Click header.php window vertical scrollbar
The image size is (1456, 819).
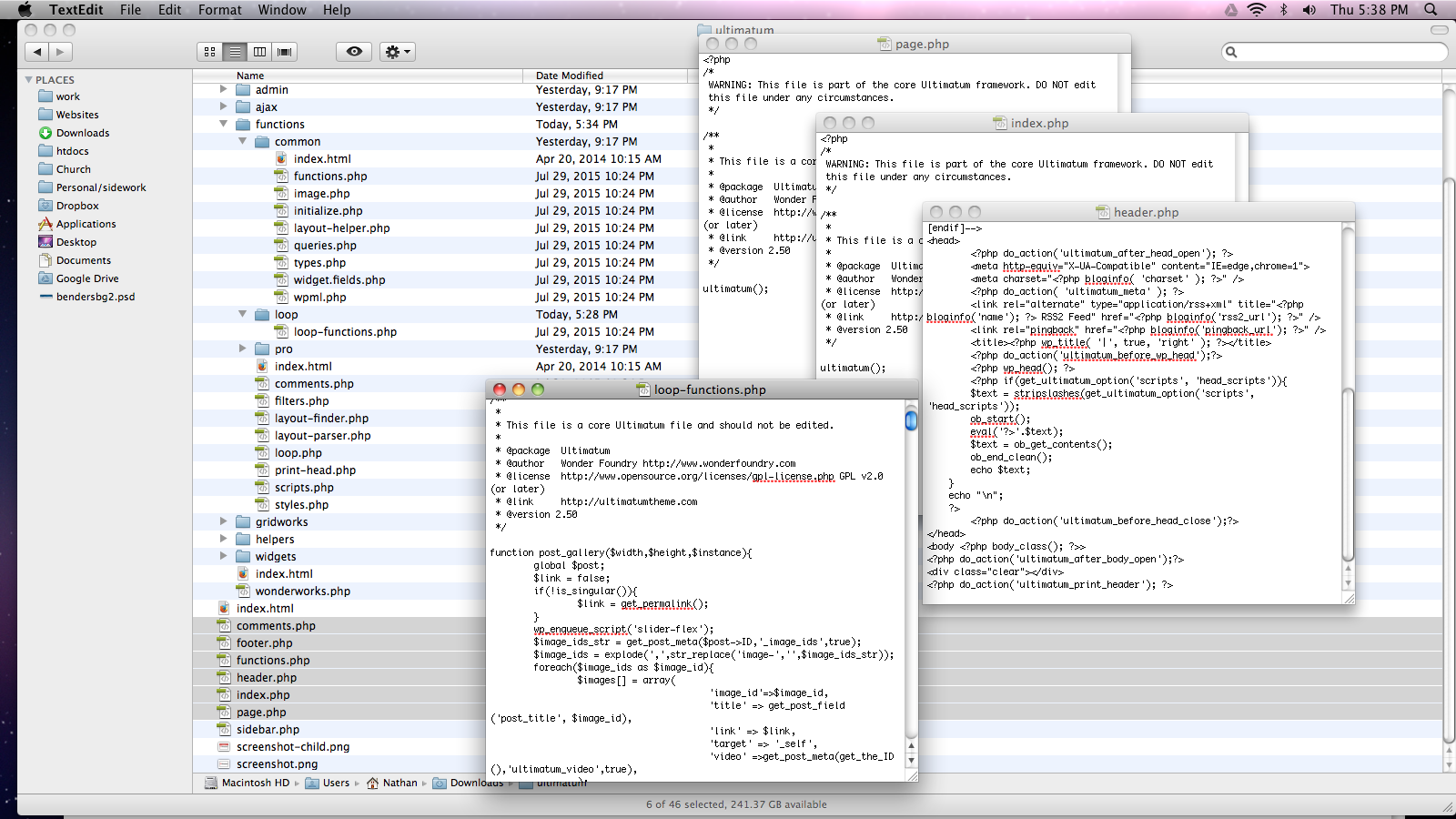click(1349, 473)
